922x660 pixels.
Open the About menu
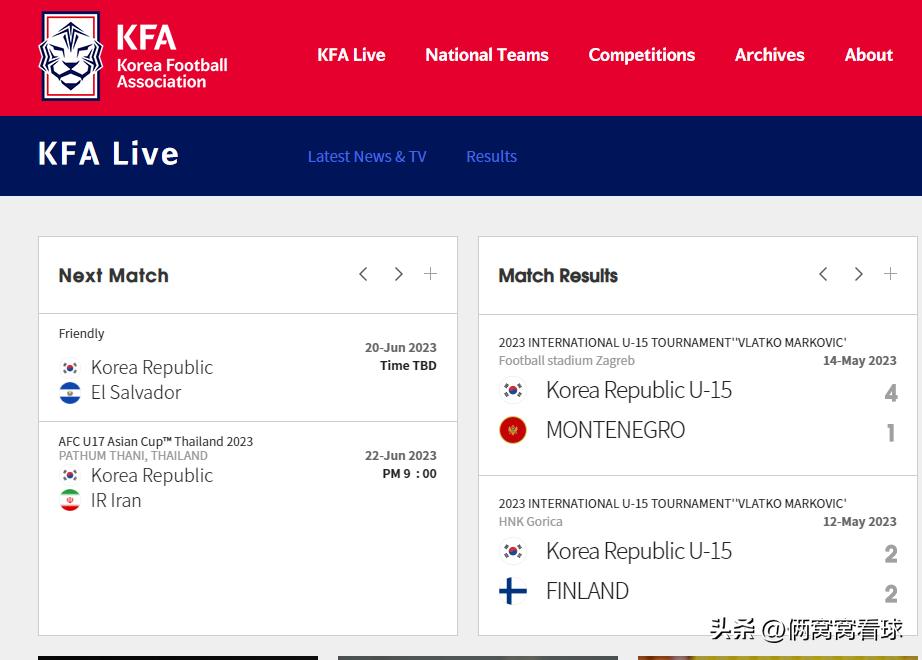(x=868, y=55)
